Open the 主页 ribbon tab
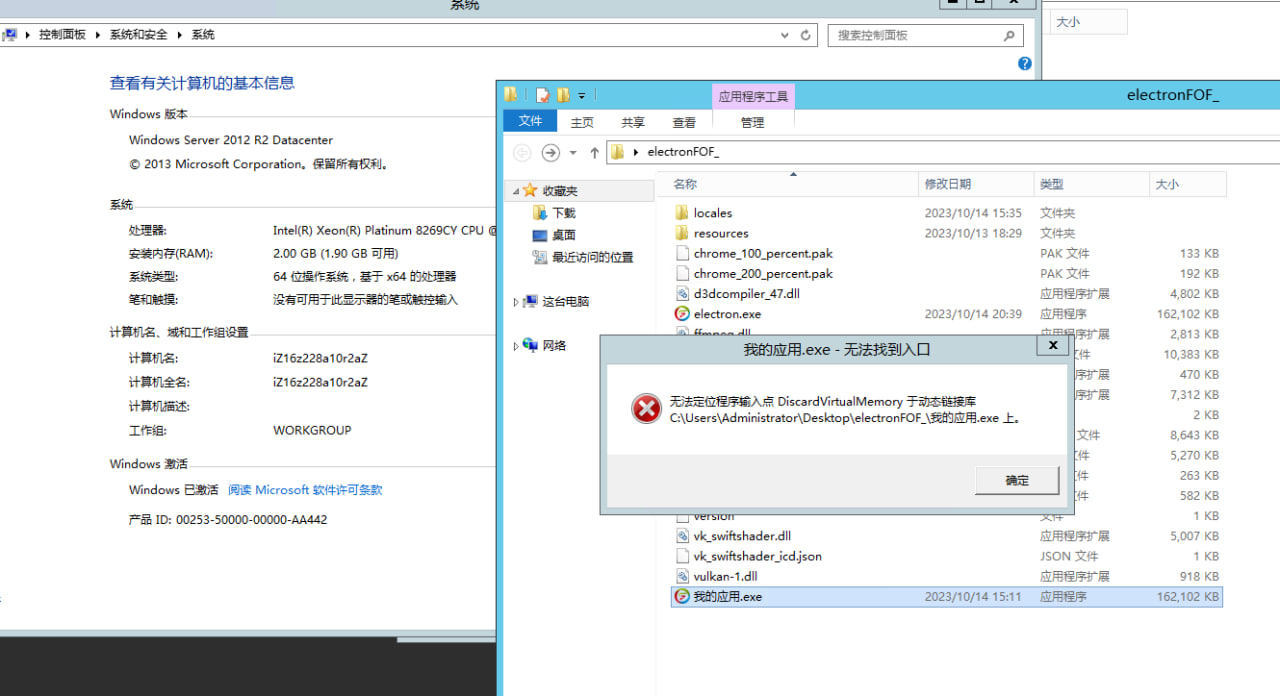1280x696 pixels. click(x=582, y=122)
